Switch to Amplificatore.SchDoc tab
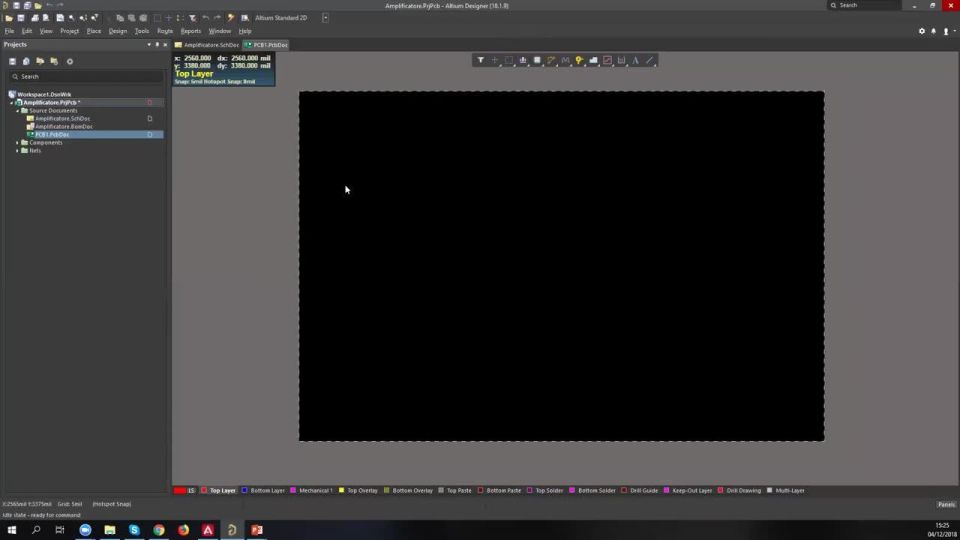The height and width of the screenshot is (540, 960). (206, 45)
